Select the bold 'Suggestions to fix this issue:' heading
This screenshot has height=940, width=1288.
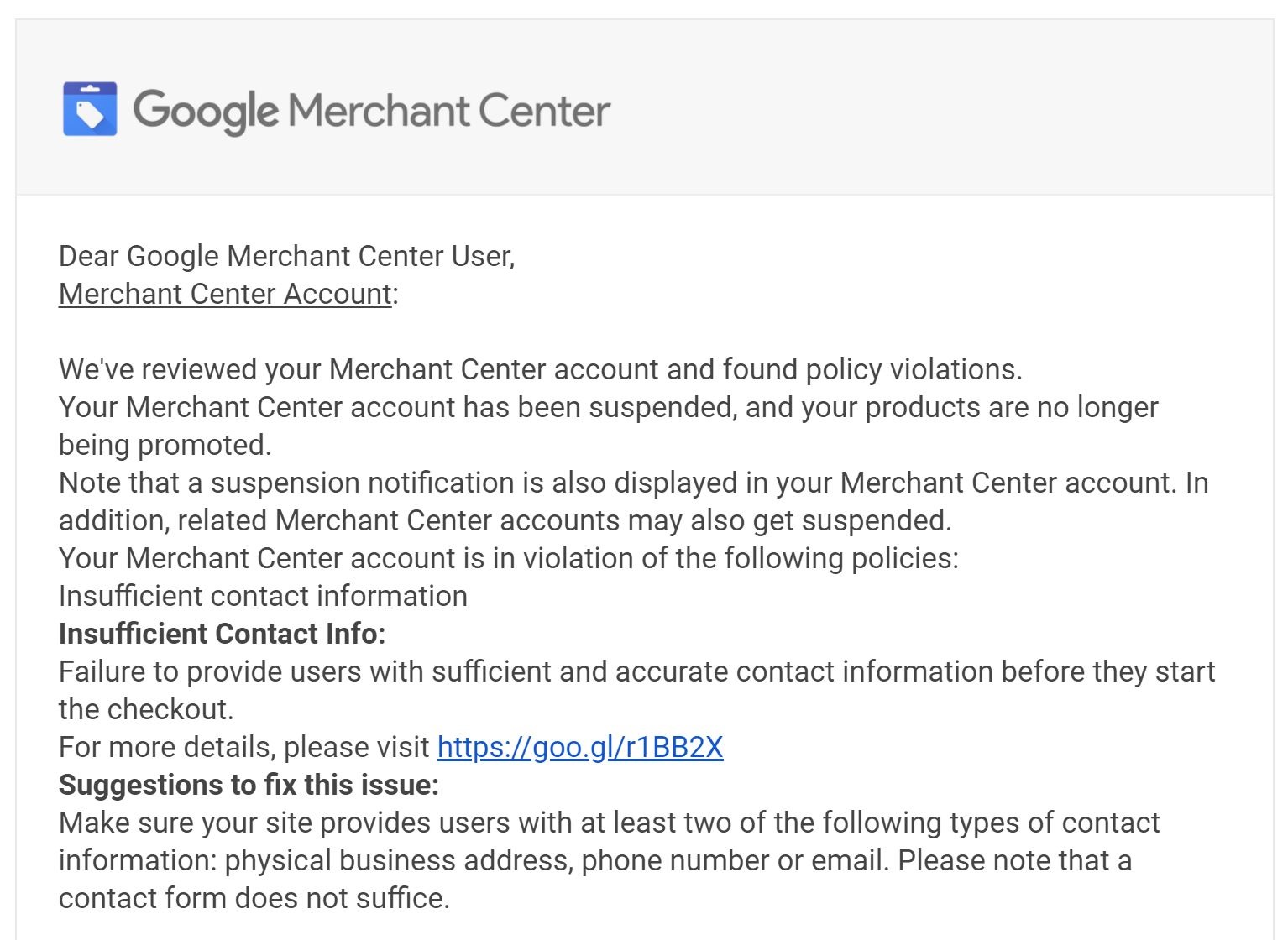[x=249, y=785]
